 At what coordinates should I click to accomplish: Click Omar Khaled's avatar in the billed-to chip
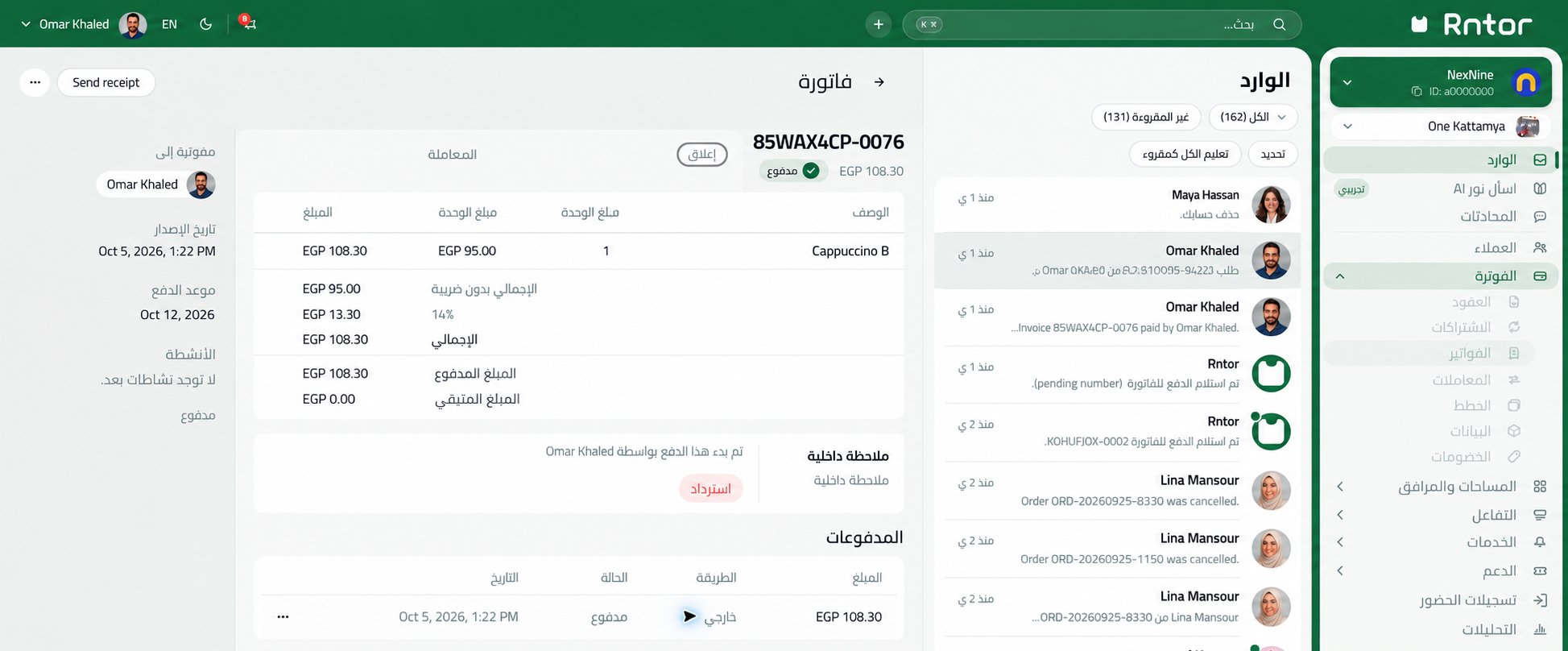click(x=201, y=185)
